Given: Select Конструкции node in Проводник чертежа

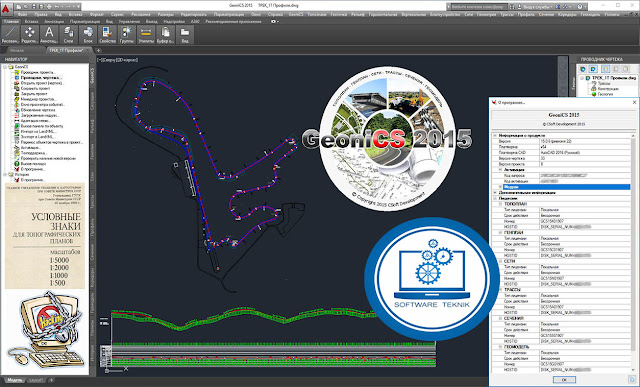Looking at the screenshot, I should (x=608, y=89).
